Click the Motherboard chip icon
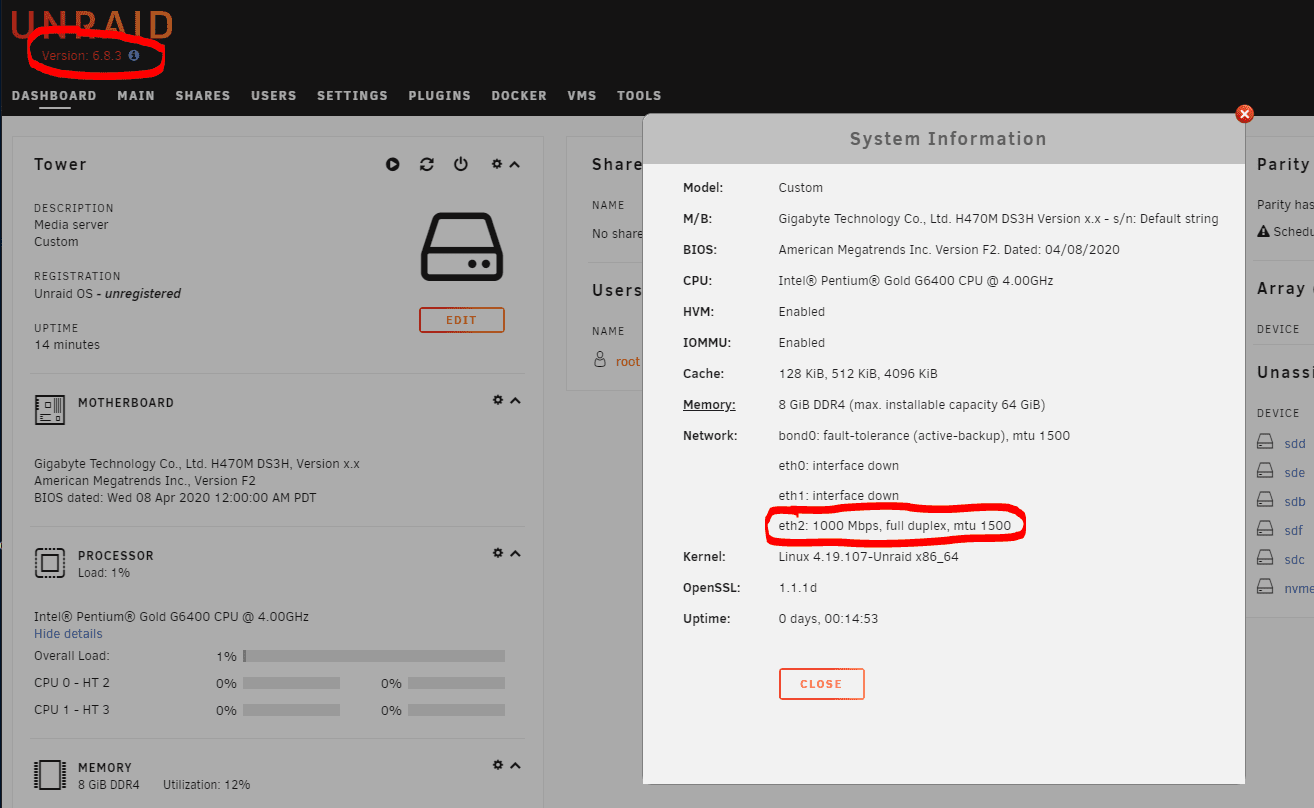 [x=50, y=408]
